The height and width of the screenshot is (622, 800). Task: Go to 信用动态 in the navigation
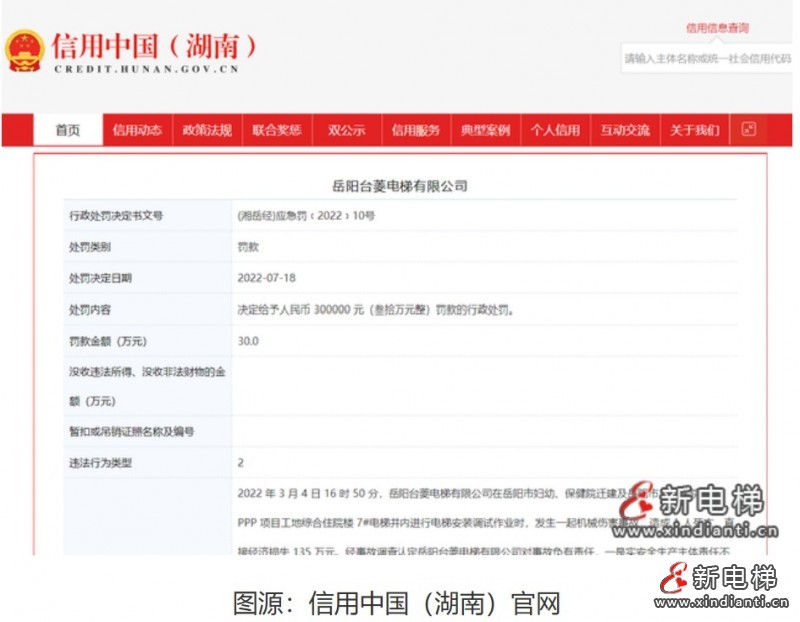[137, 131]
